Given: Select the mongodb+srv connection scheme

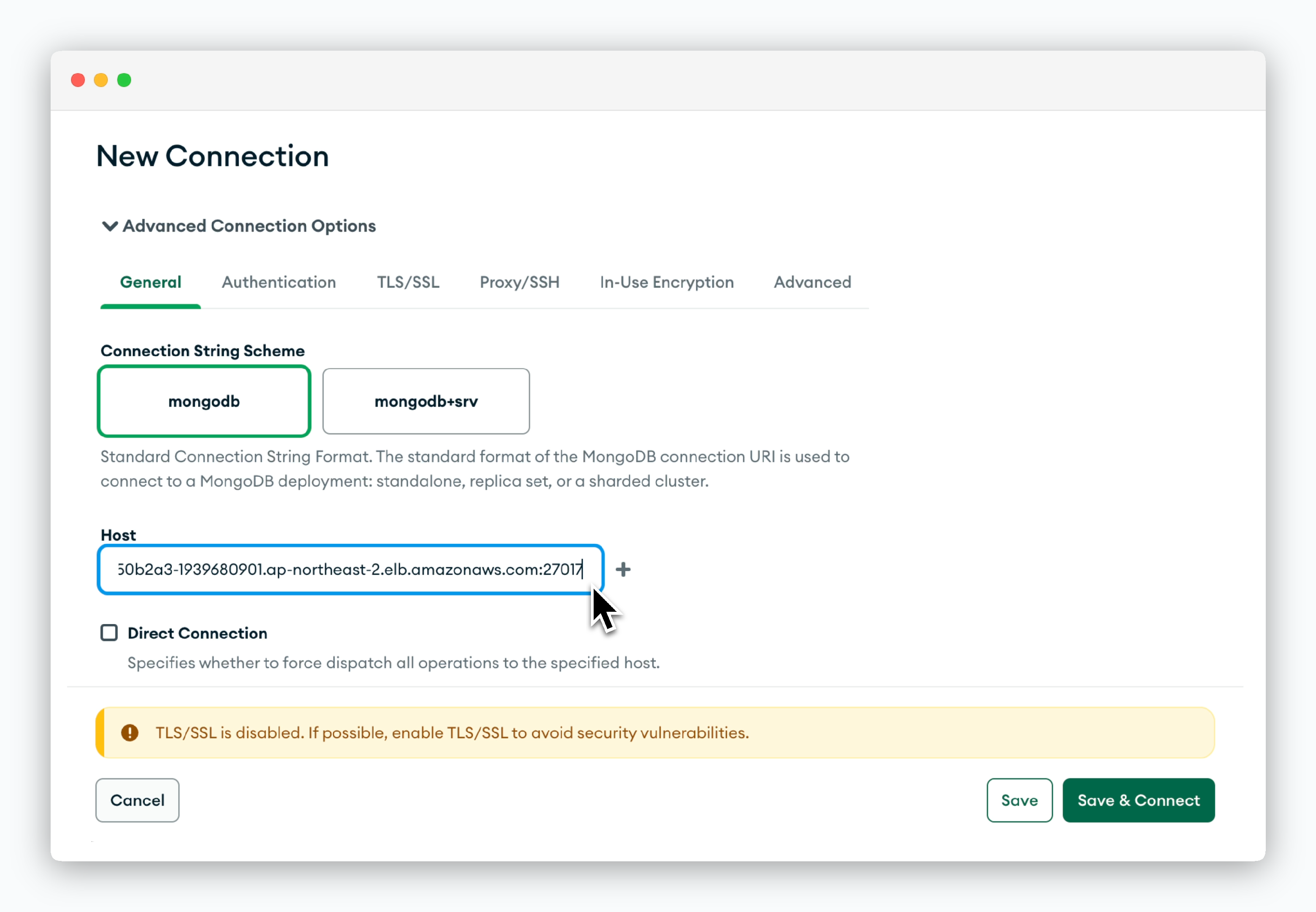Looking at the screenshot, I should (x=426, y=401).
